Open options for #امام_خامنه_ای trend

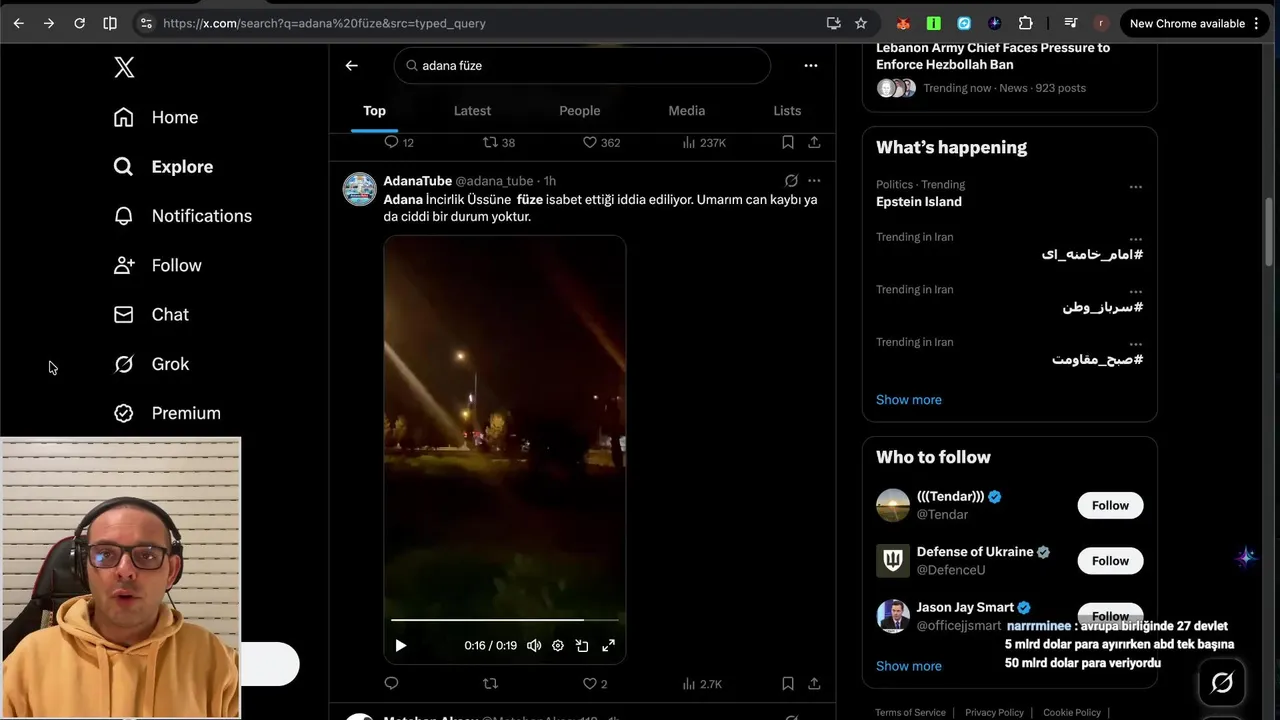[1135, 240]
